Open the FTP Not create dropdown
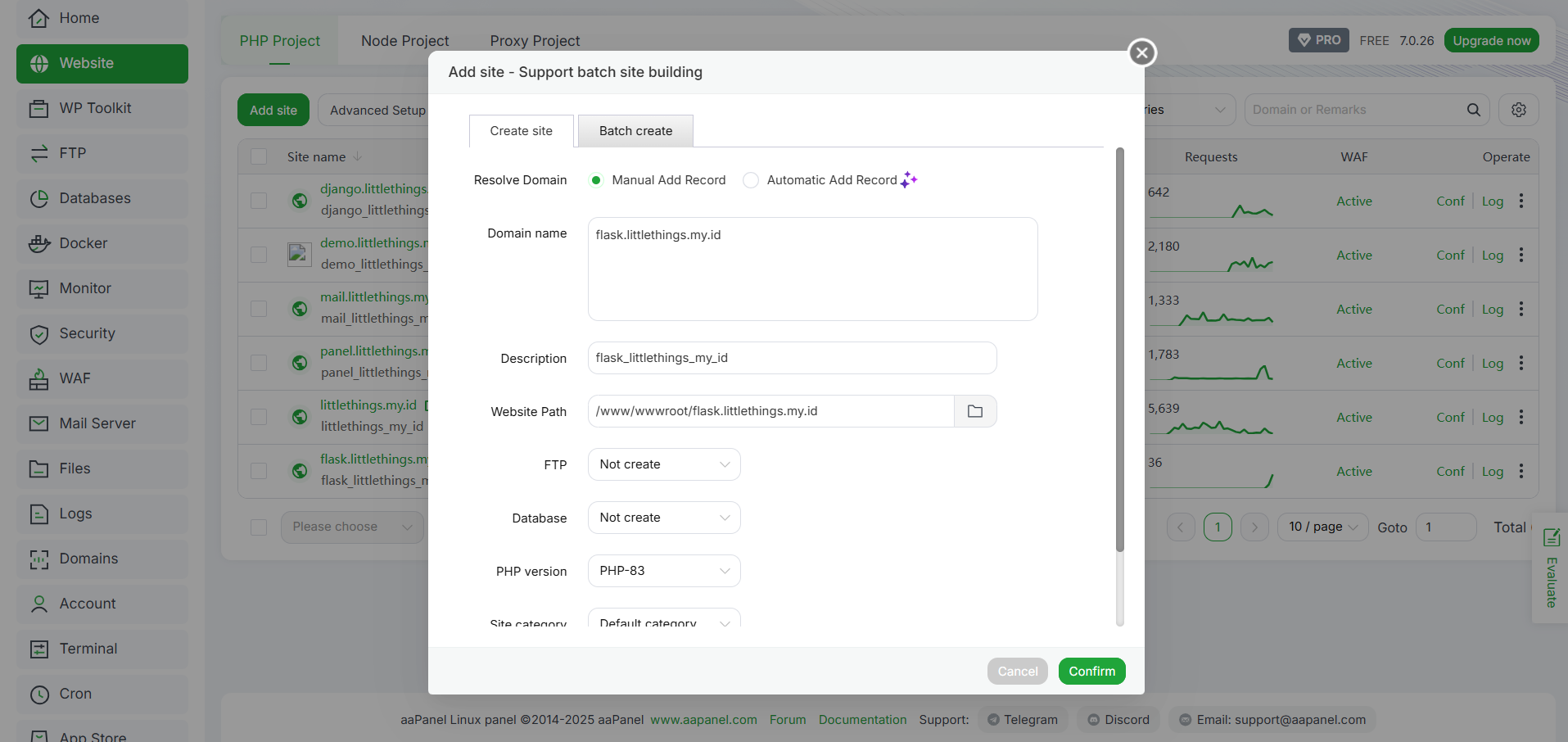The width and height of the screenshot is (1568, 742). (x=664, y=464)
